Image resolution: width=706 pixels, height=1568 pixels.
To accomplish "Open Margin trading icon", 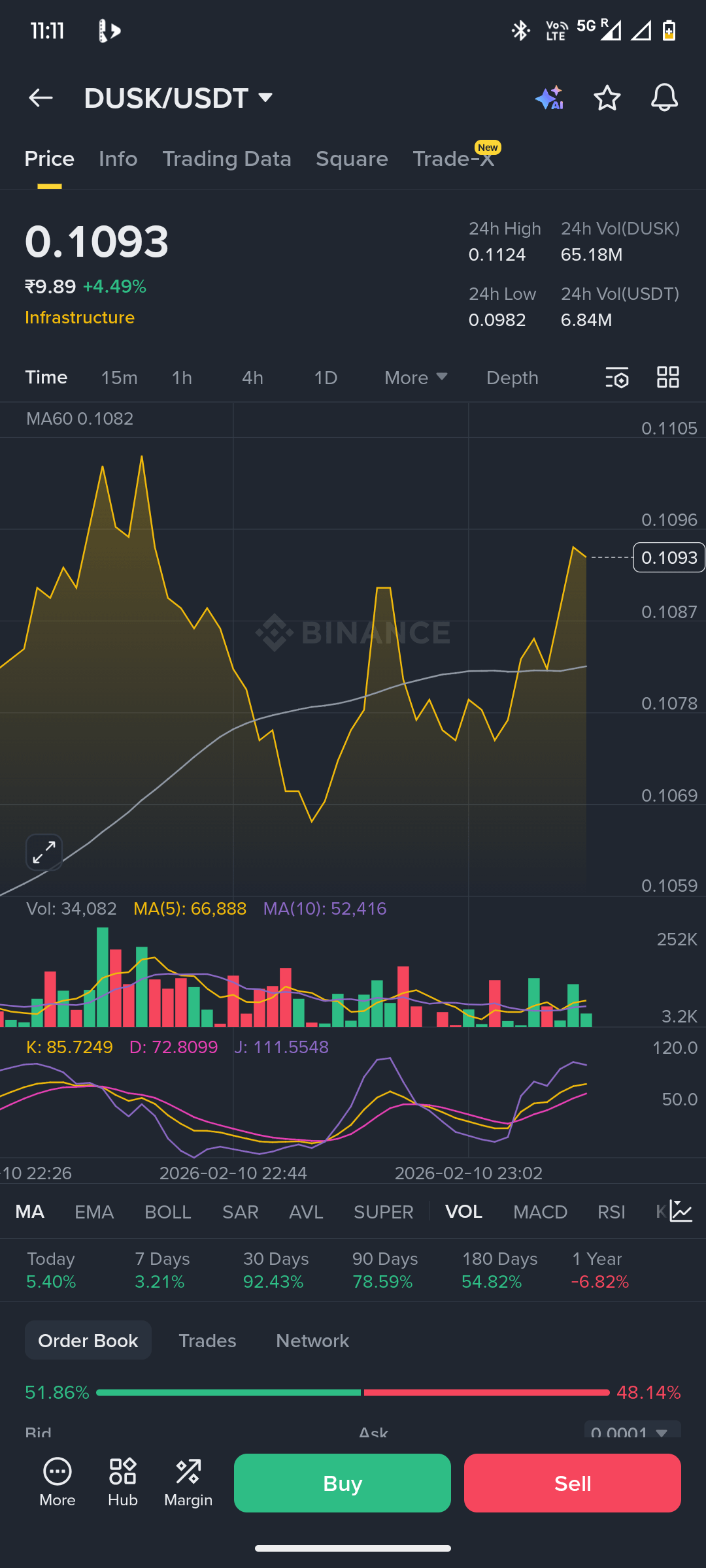I will click(x=188, y=1483).
